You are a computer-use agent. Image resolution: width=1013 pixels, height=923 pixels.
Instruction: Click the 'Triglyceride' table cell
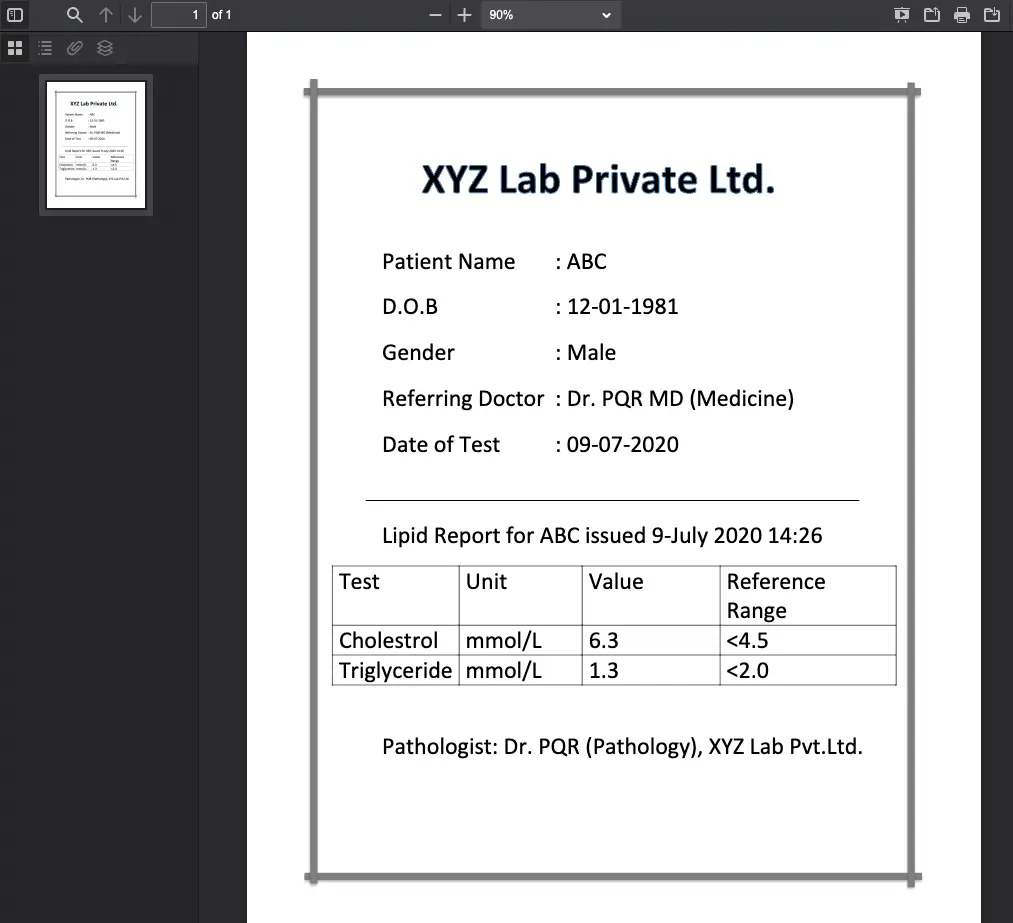point(395,670)
